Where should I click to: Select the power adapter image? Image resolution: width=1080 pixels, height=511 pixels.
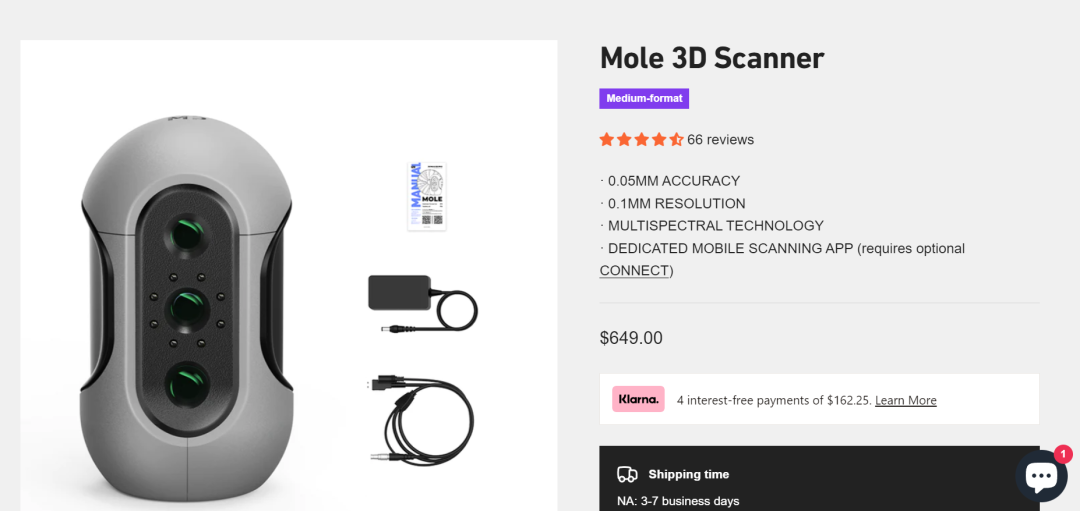click(422, 301)
